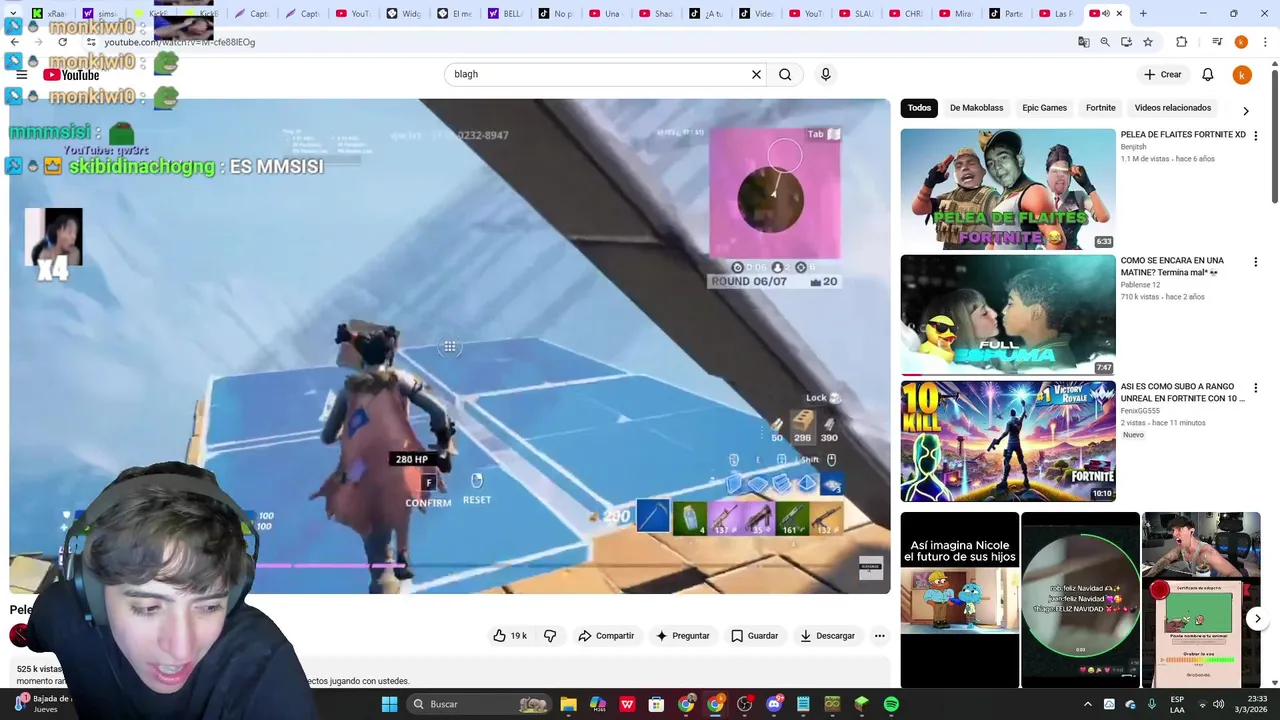Screen dimensions: 1280x720
Task: Open the YouTube hamburger guide menu
Action: tap(21, 75)
